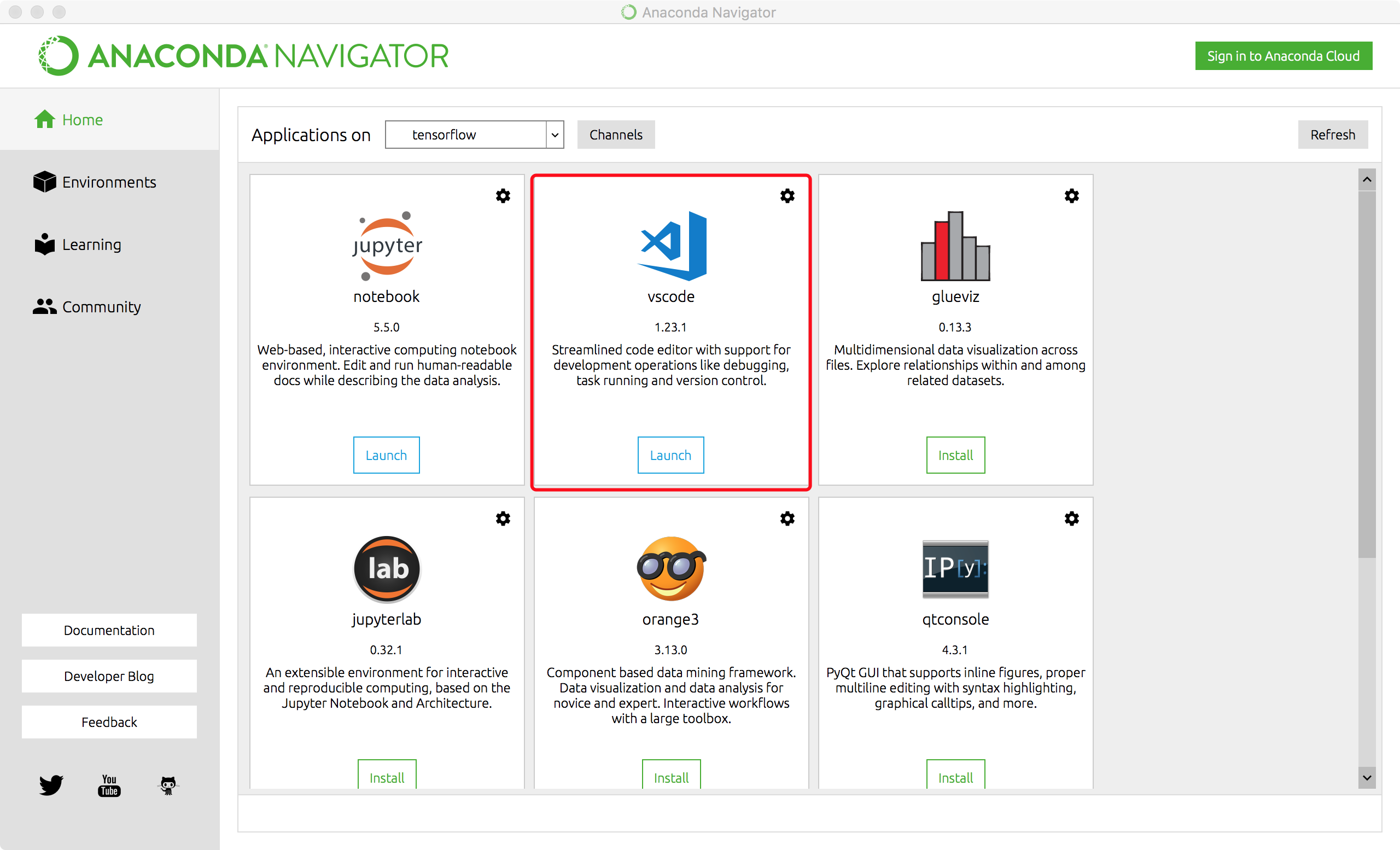Install qtconsole

tap(956, 775)
